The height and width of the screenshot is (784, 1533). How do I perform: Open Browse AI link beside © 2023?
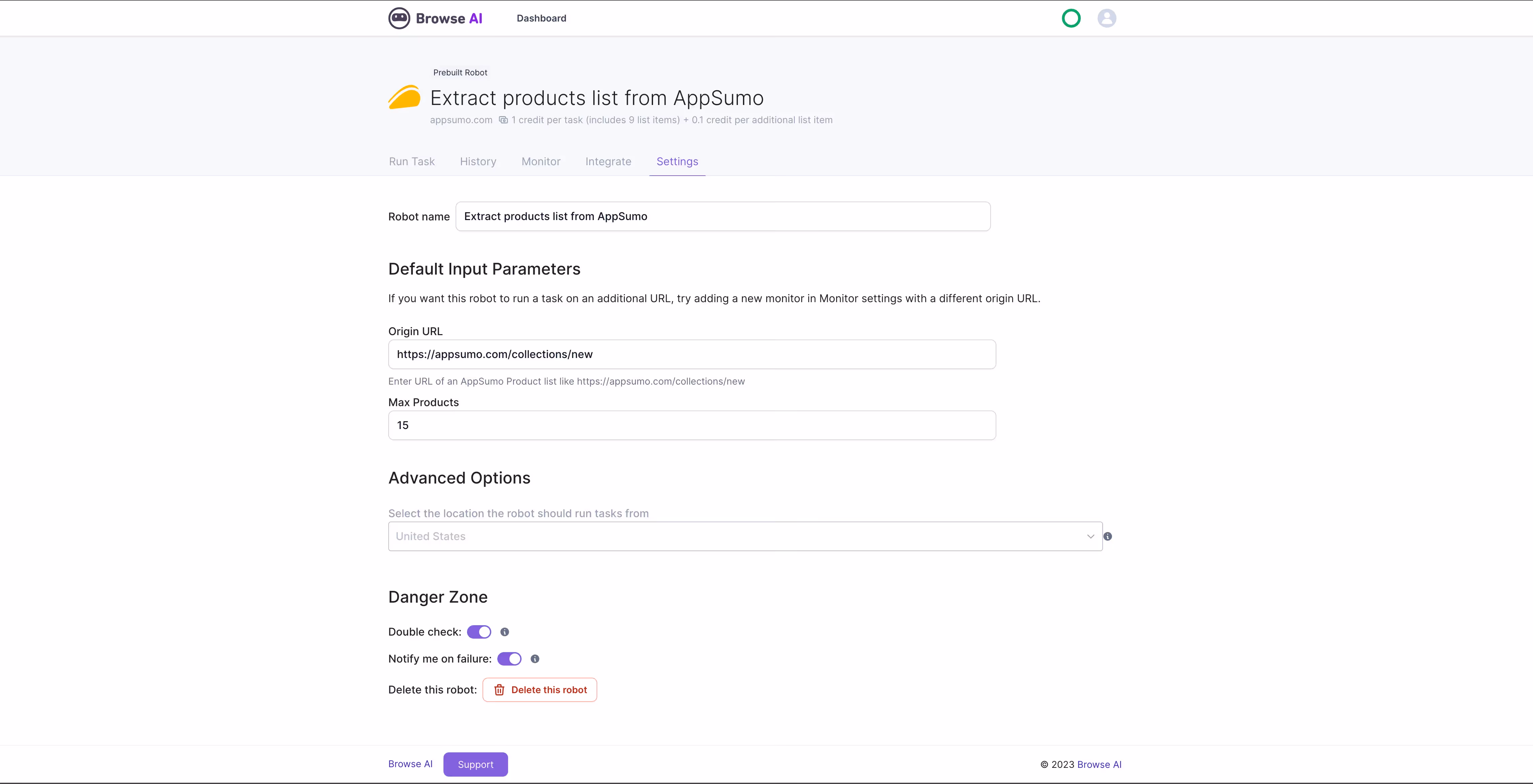coord(1099,764)
